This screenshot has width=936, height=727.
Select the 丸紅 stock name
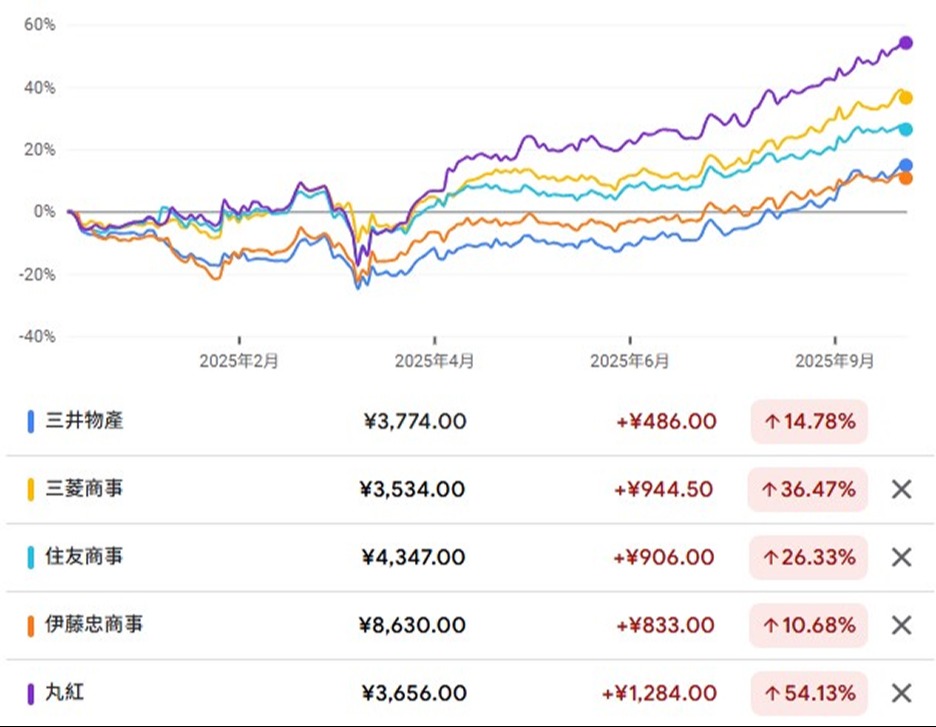(66, 693)
